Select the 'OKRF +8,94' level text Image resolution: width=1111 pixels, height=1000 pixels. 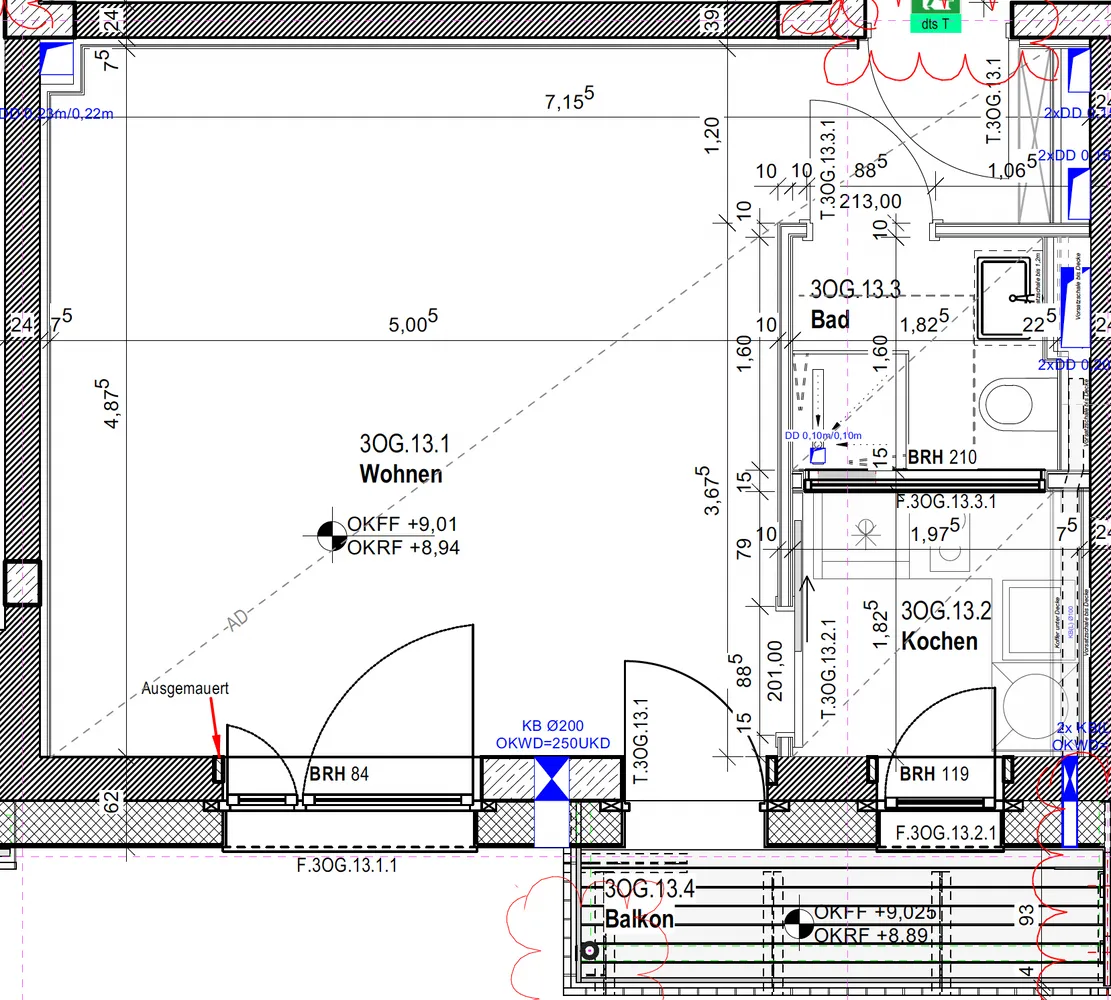tap(403, 547)
